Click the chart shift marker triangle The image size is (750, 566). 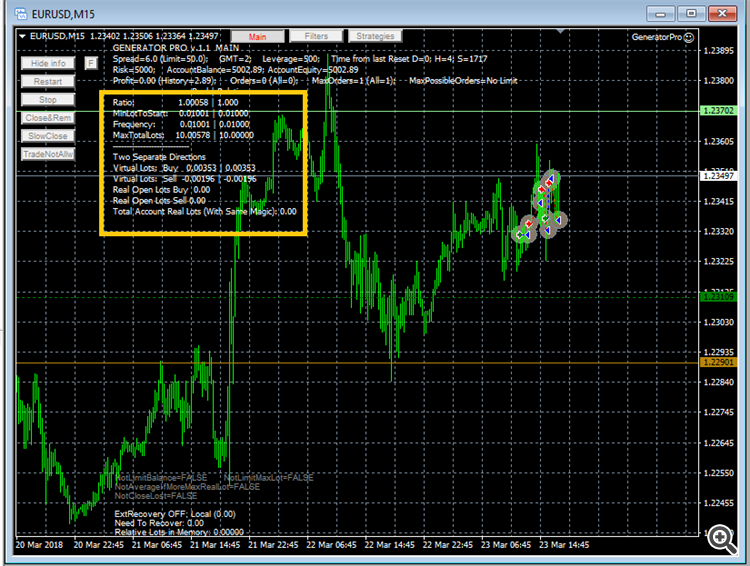point(560,32)
